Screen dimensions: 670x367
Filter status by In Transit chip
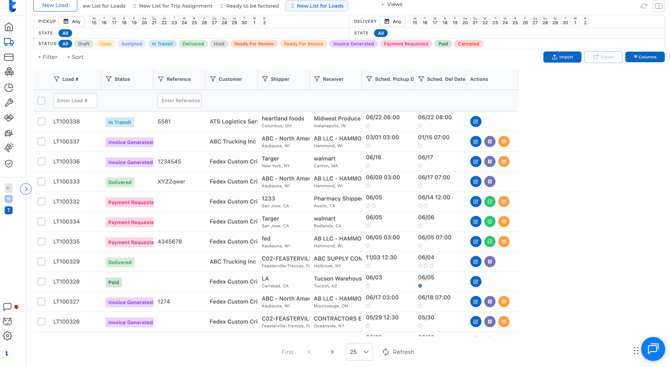click(162, 44)
